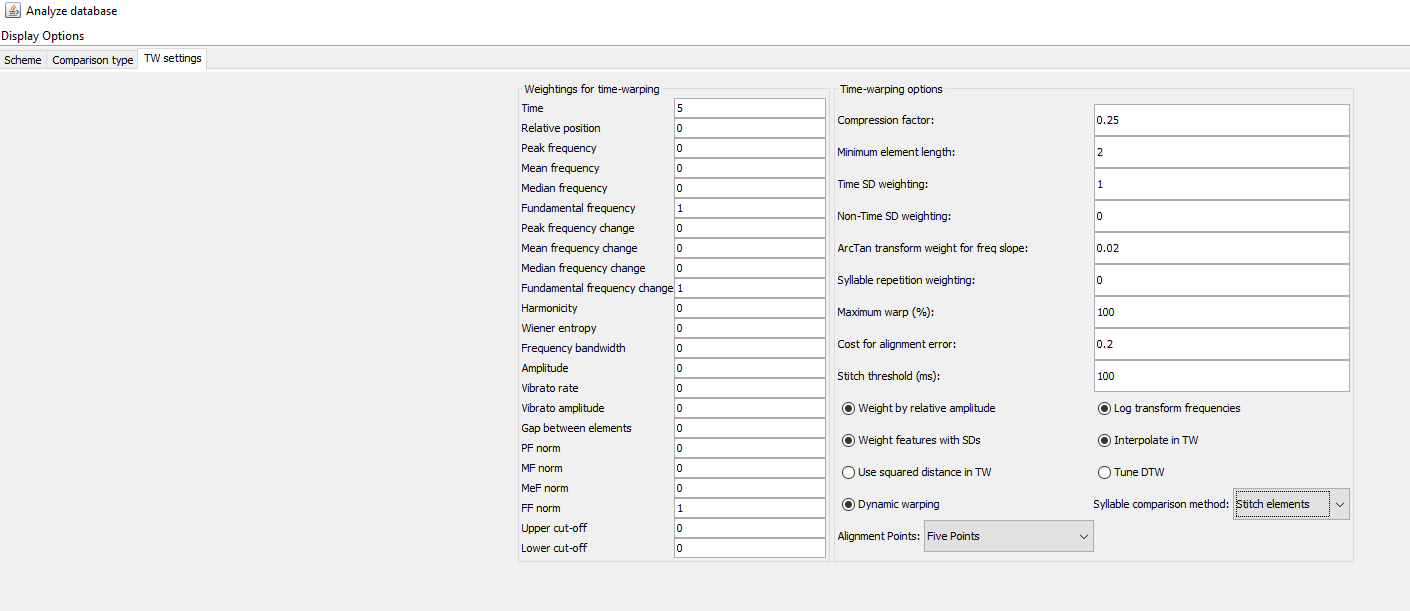Click the Compression factor input field
This screenshot has height=611, width=1410.
(x=1221, y=120)
